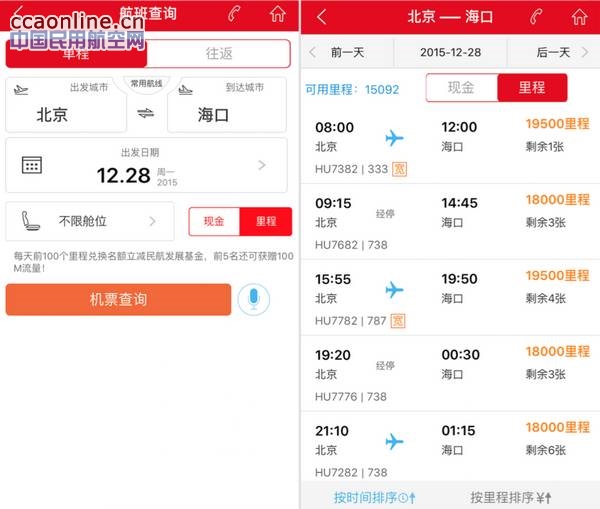600x509 pixels.
Task: Tap the departure plane icon beside 出发城市
Action: (21, 90)
